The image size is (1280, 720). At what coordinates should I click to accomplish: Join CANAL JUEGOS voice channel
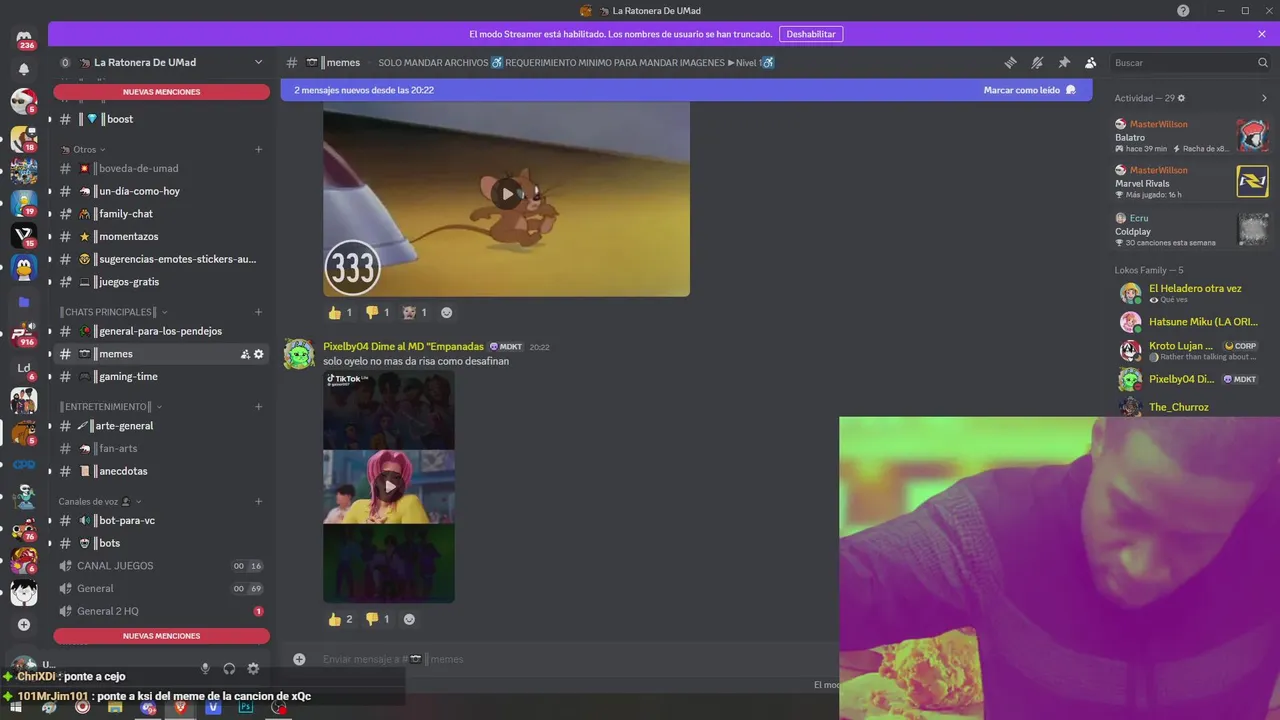point(161,566)
